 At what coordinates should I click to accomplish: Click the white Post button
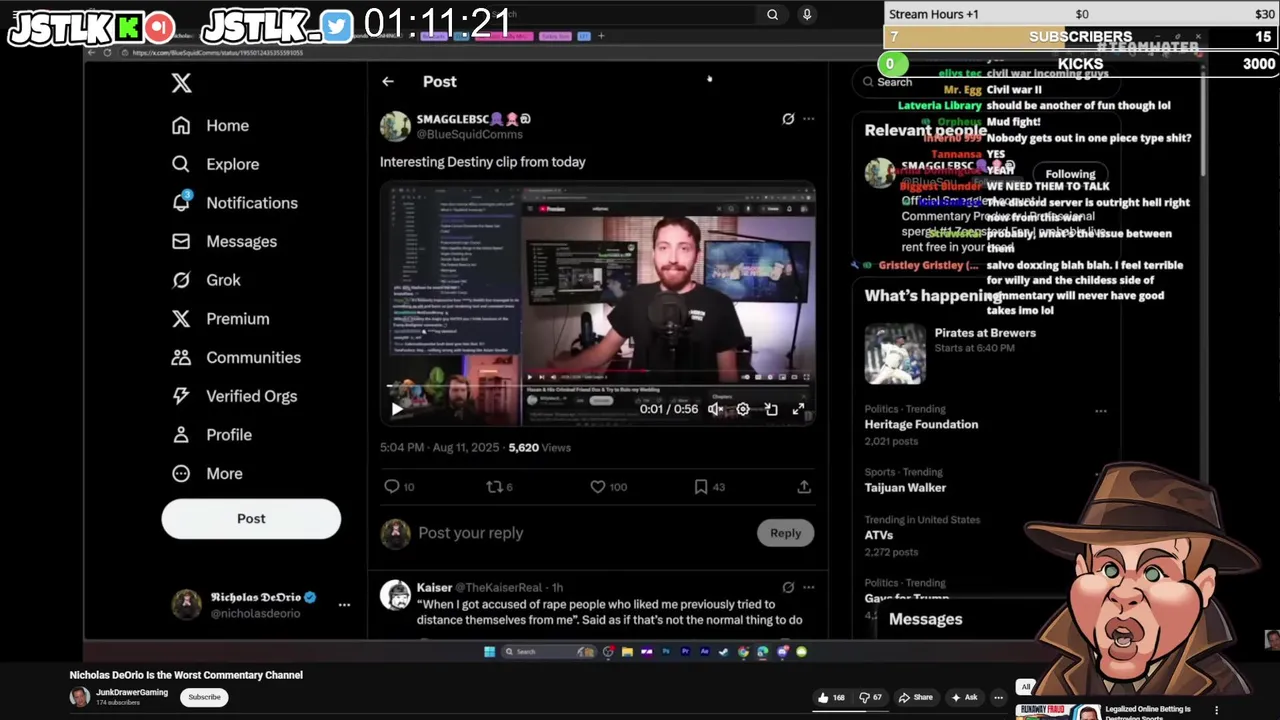251,518
